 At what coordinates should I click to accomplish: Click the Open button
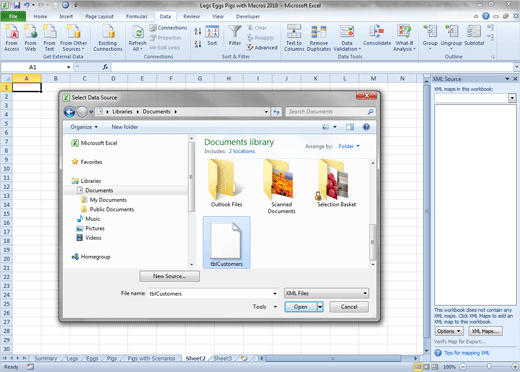(301, 307)
